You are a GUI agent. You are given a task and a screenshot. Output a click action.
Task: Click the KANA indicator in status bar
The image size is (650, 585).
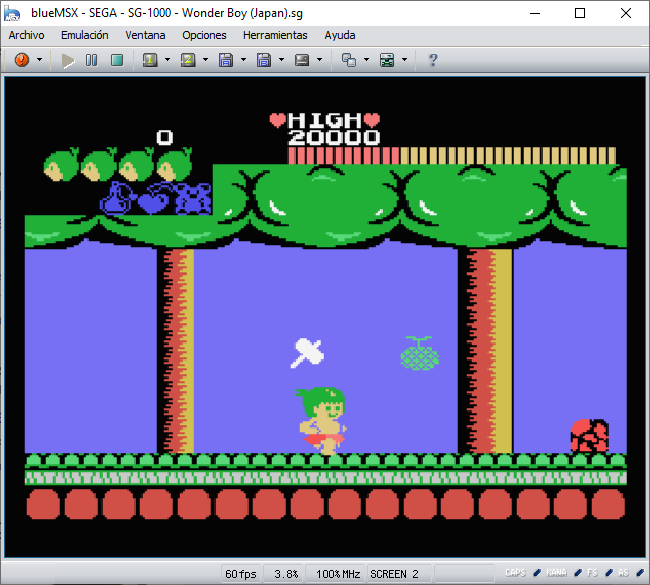point(556,573)
